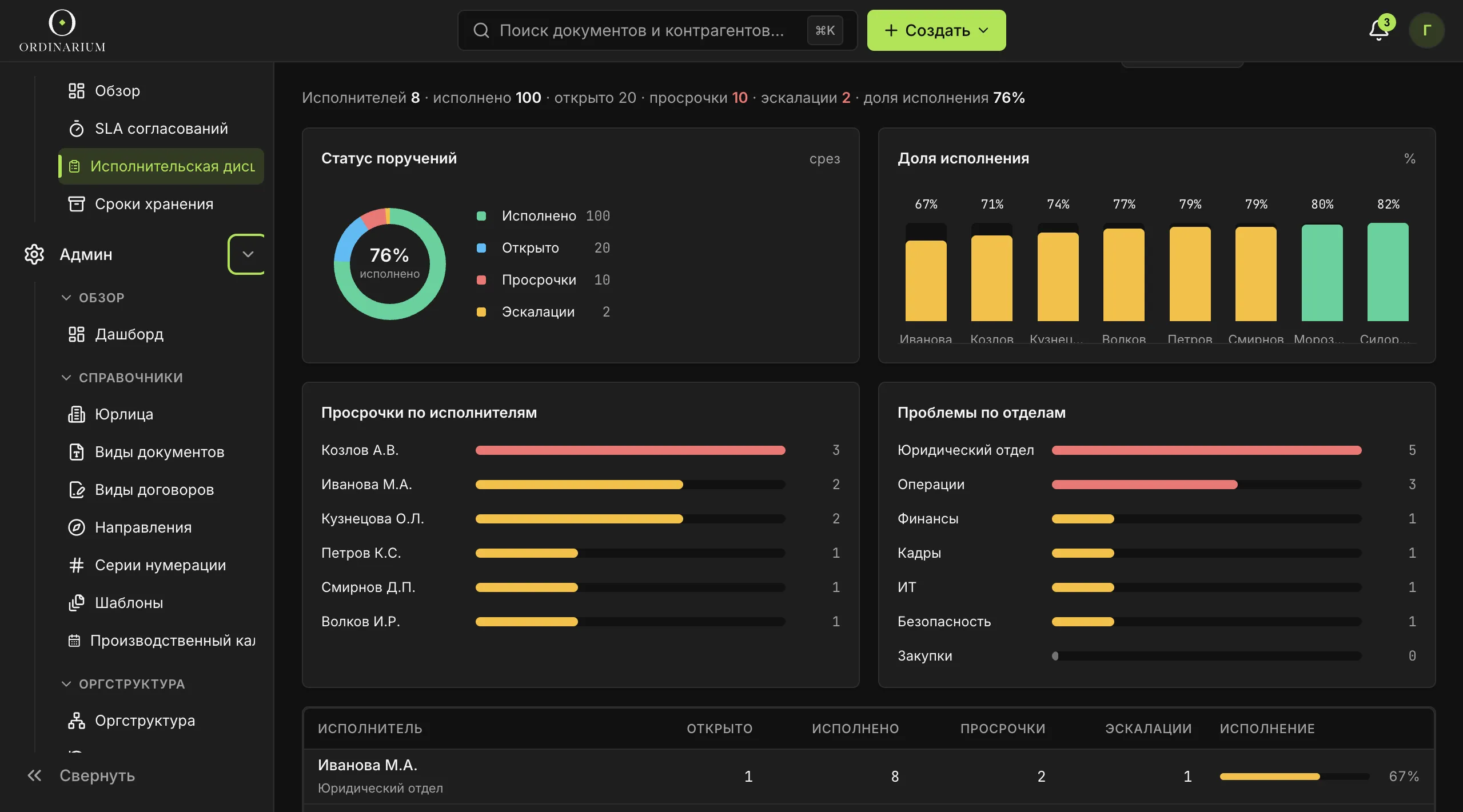Click the Серии нумерации hash icon
Screen dimensions: 1463x812
(77, 565)
